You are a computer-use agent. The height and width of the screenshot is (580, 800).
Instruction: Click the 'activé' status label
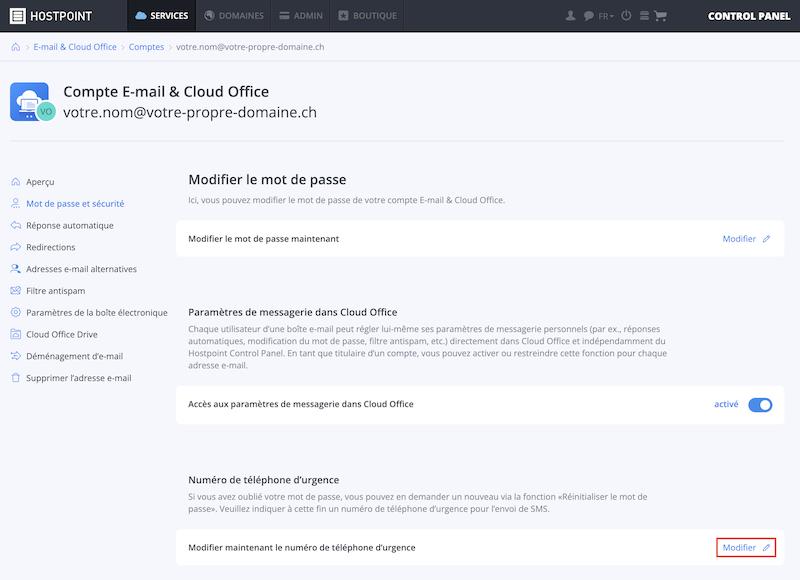point(726,404)
